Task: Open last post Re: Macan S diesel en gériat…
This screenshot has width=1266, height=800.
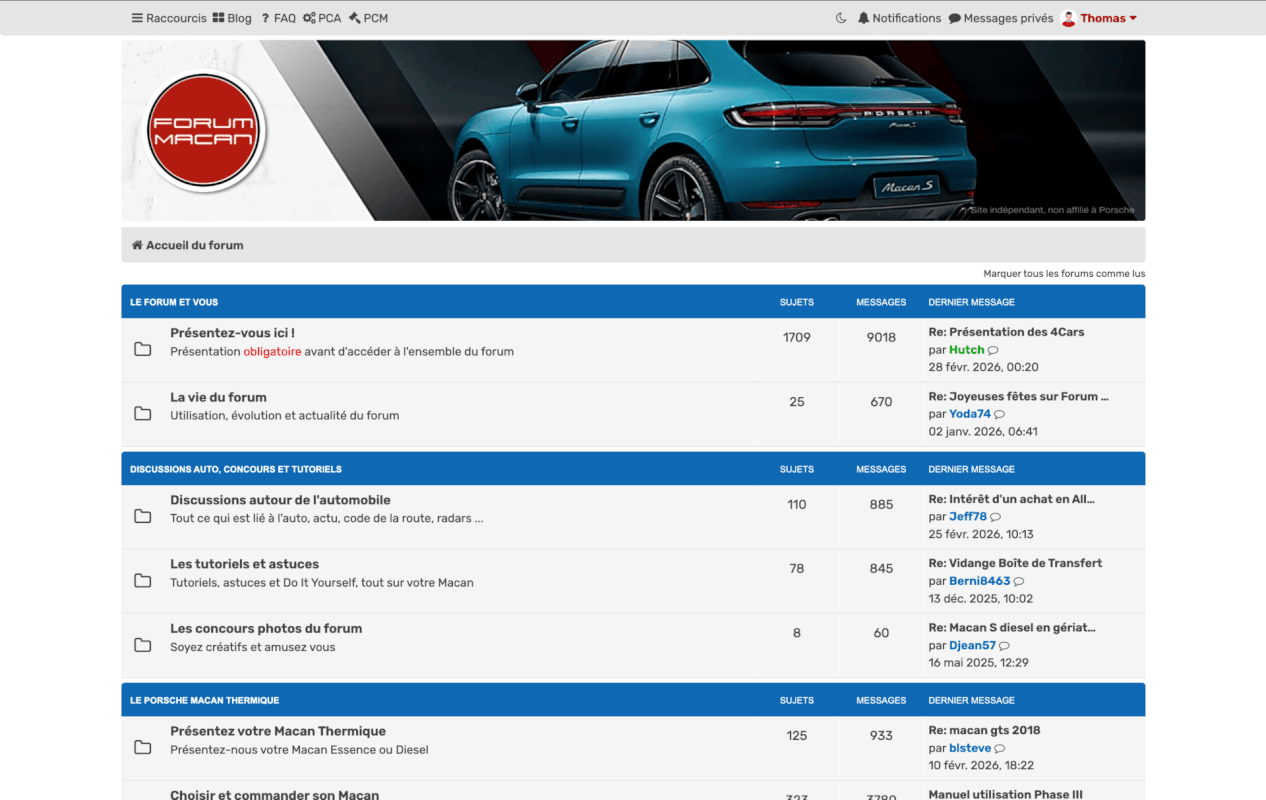Action: [1012, 628]
